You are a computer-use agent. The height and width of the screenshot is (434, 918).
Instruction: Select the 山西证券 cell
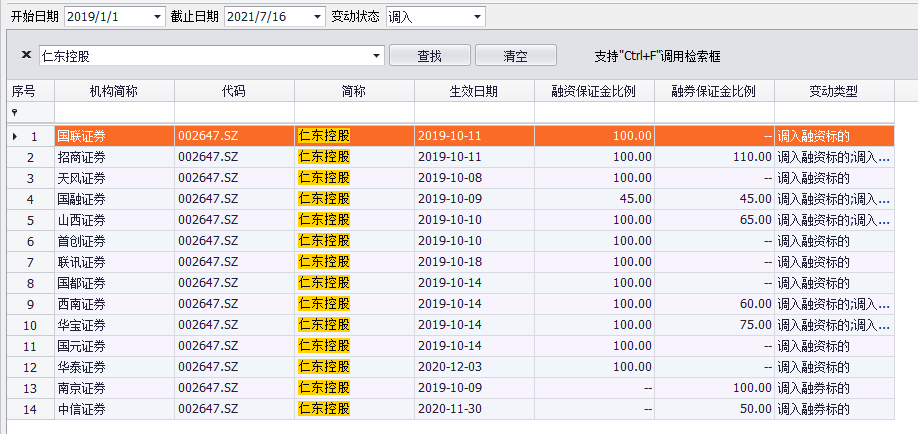pos(114,220)
